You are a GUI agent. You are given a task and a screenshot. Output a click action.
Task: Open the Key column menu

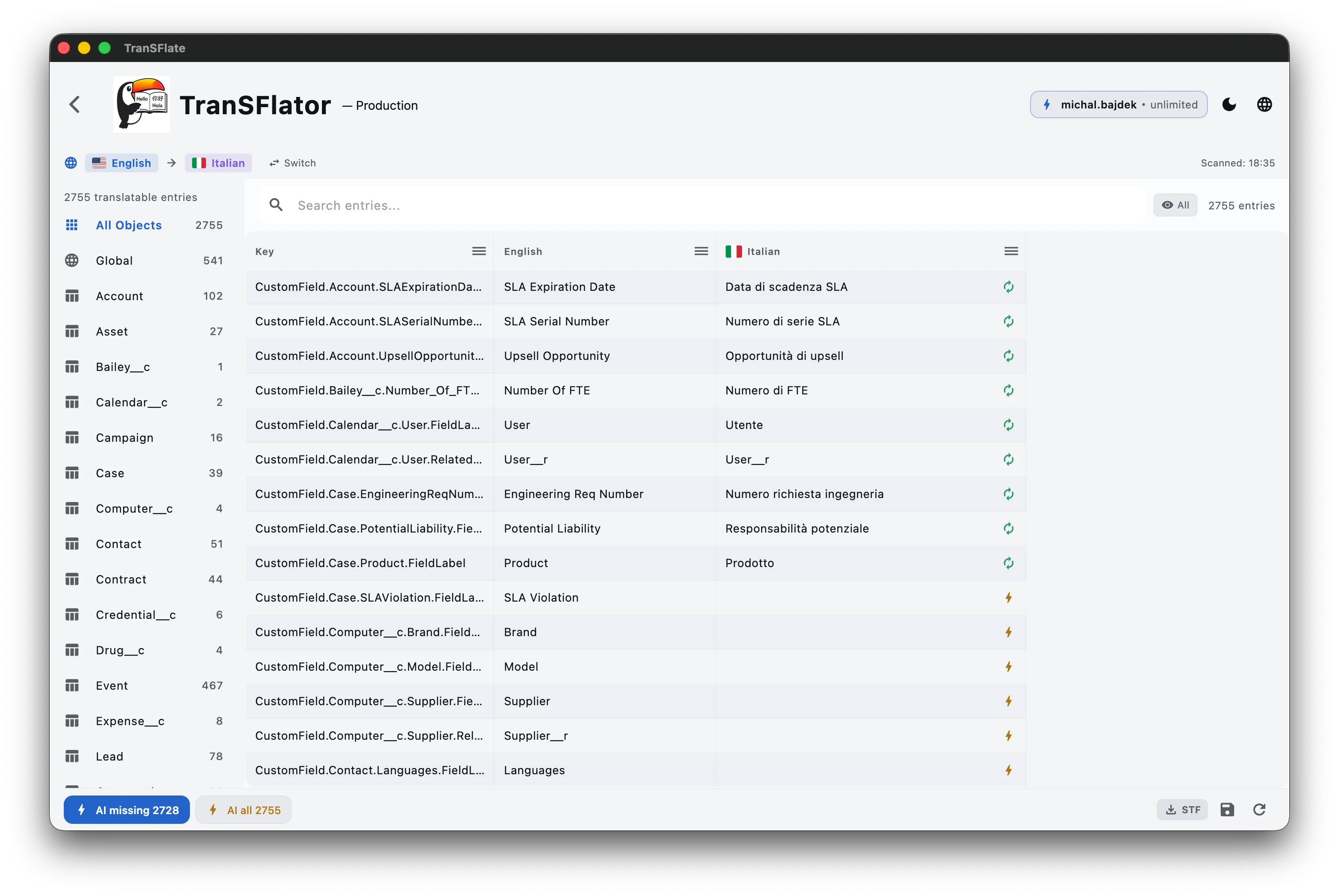coord(479,251)
